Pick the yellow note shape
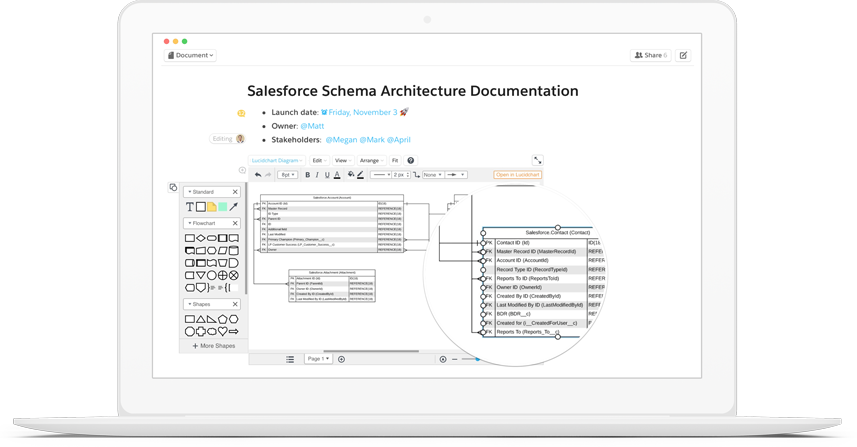 tap(212, 207)
